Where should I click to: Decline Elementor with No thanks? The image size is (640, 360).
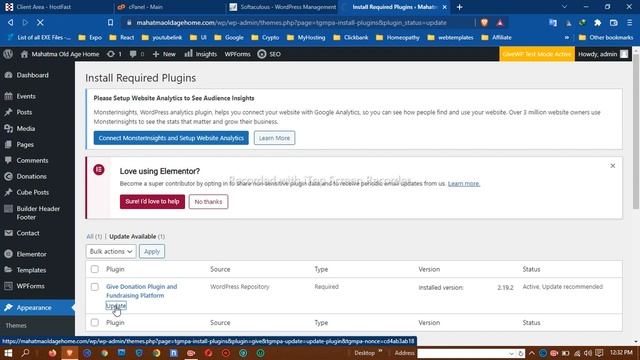click(x=208, y=202)
